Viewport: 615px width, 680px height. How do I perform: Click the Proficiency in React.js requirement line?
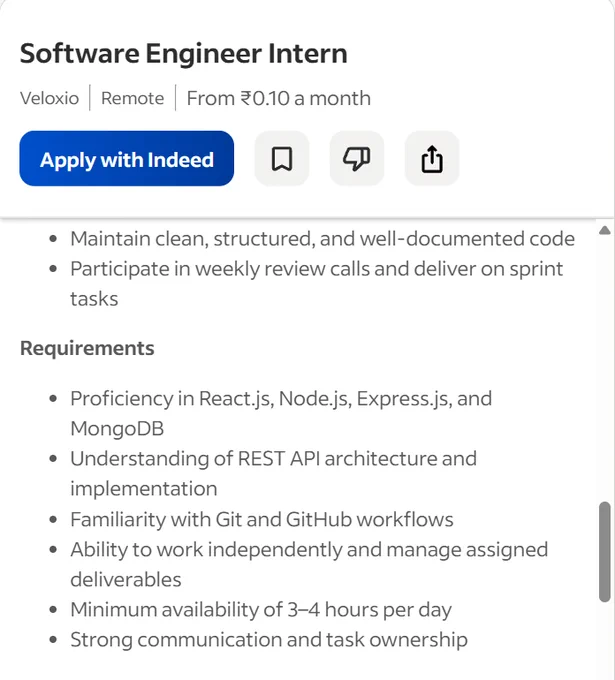[x=281, y=413]
